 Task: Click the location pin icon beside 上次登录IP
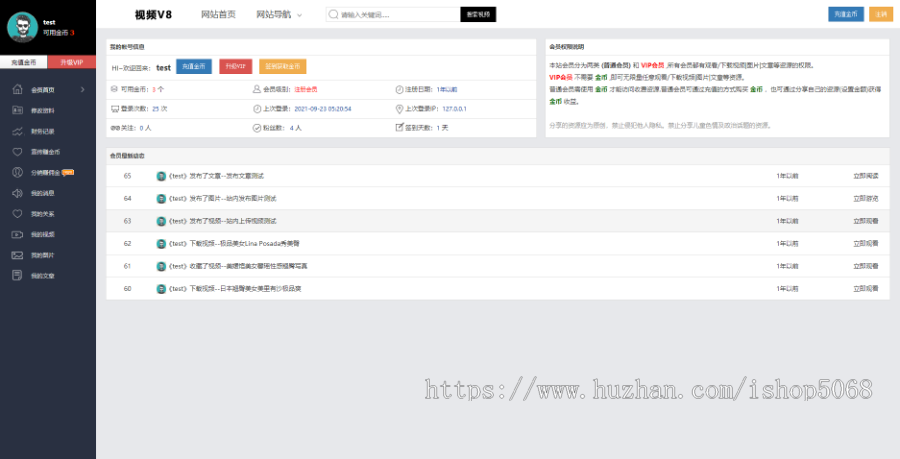point(399,108)
